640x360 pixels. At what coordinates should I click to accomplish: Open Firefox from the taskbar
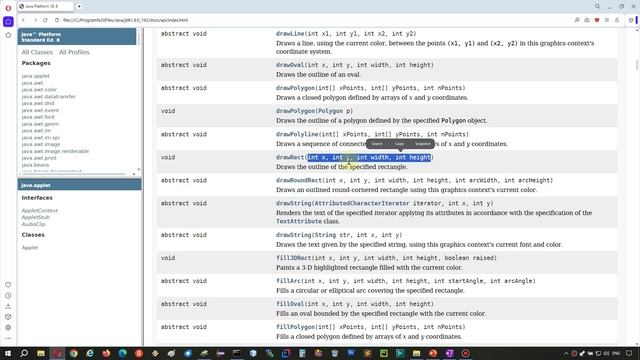coord(106,353)
